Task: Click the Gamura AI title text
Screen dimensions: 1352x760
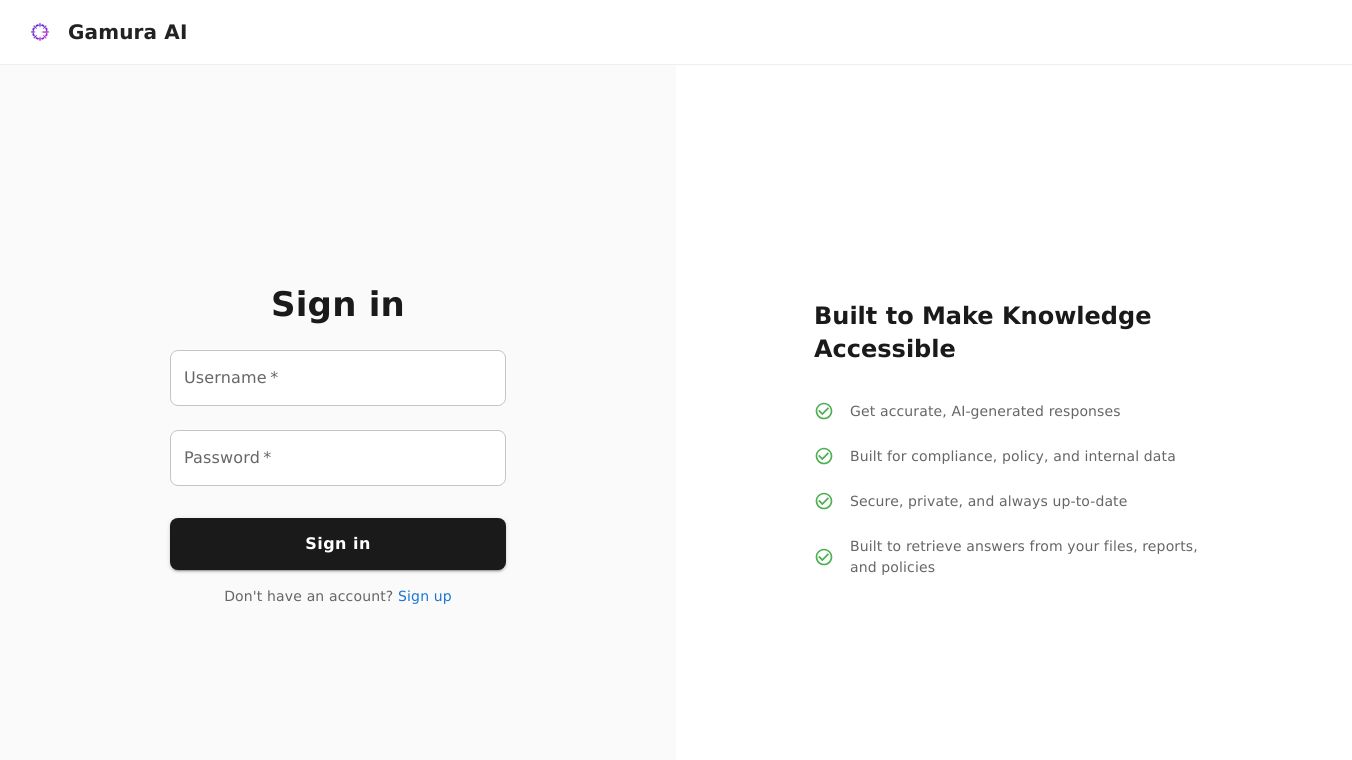Action: point(127,32)
